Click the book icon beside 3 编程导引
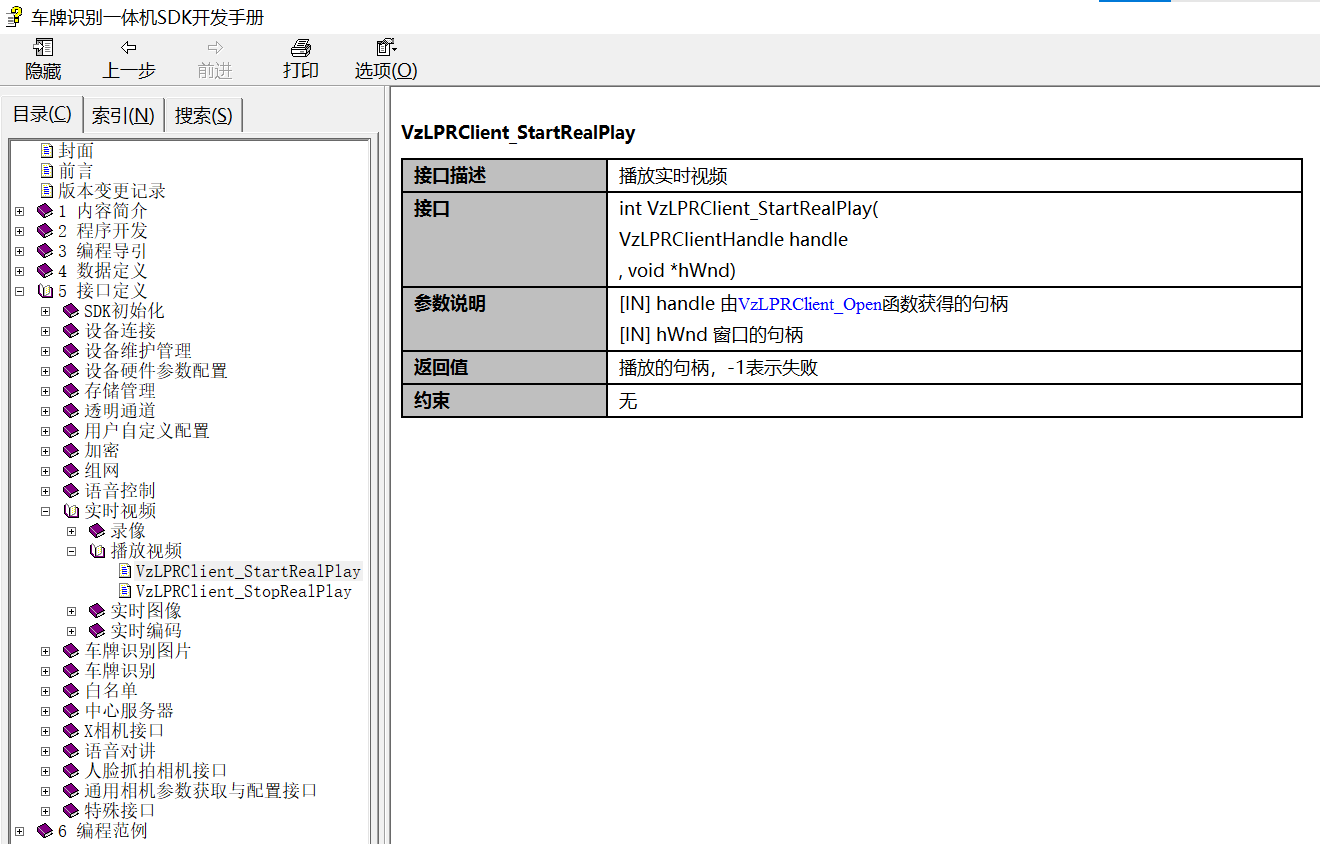 [x=45, y=251]
